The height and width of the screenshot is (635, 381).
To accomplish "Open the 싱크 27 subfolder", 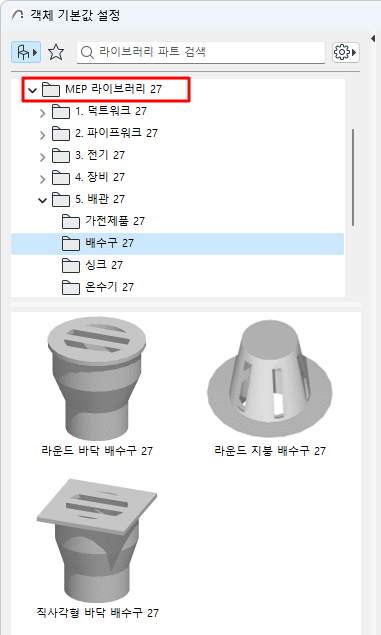I will (177, 265).
